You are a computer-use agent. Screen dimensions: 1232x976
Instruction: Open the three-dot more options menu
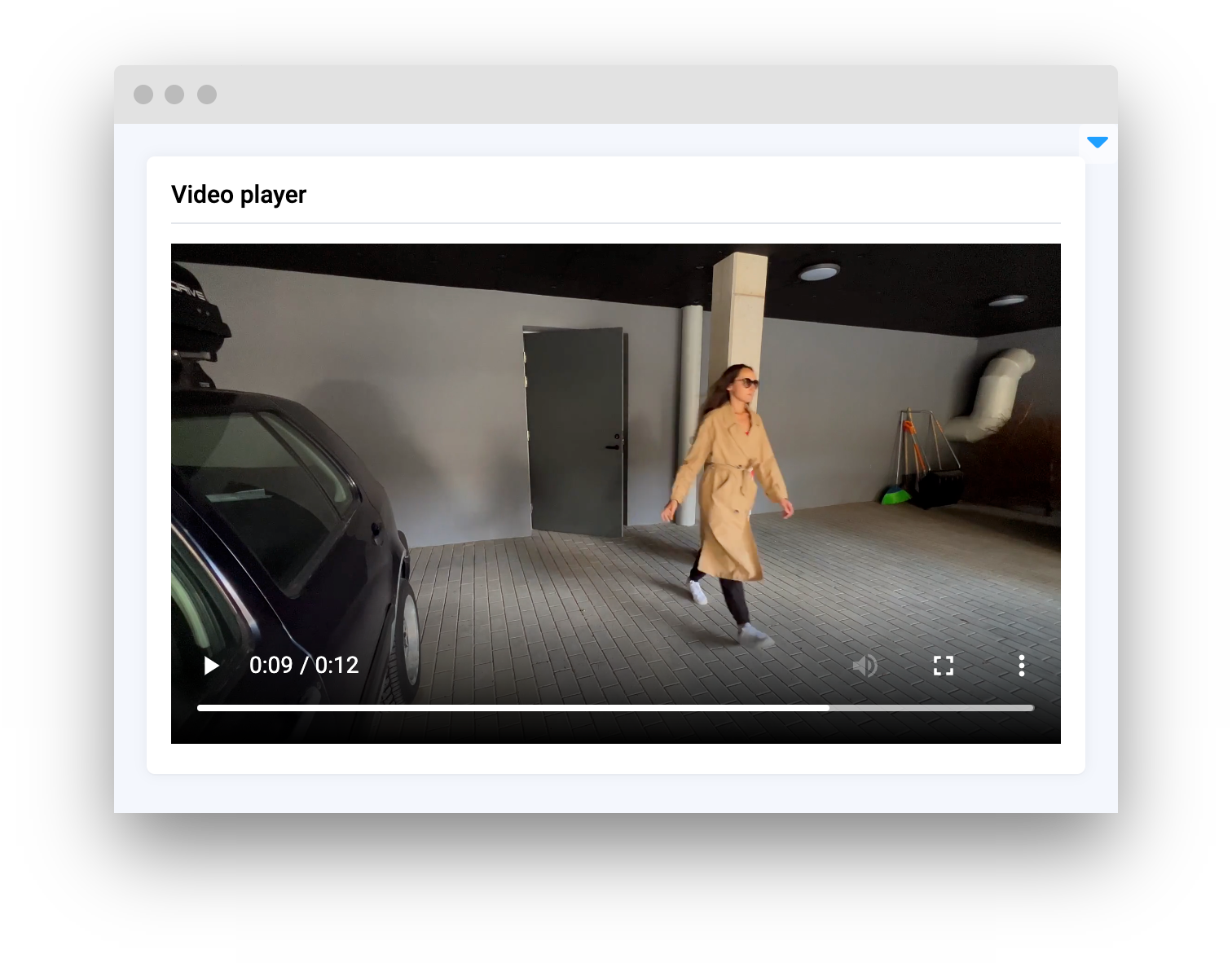tap(1021, 666)
